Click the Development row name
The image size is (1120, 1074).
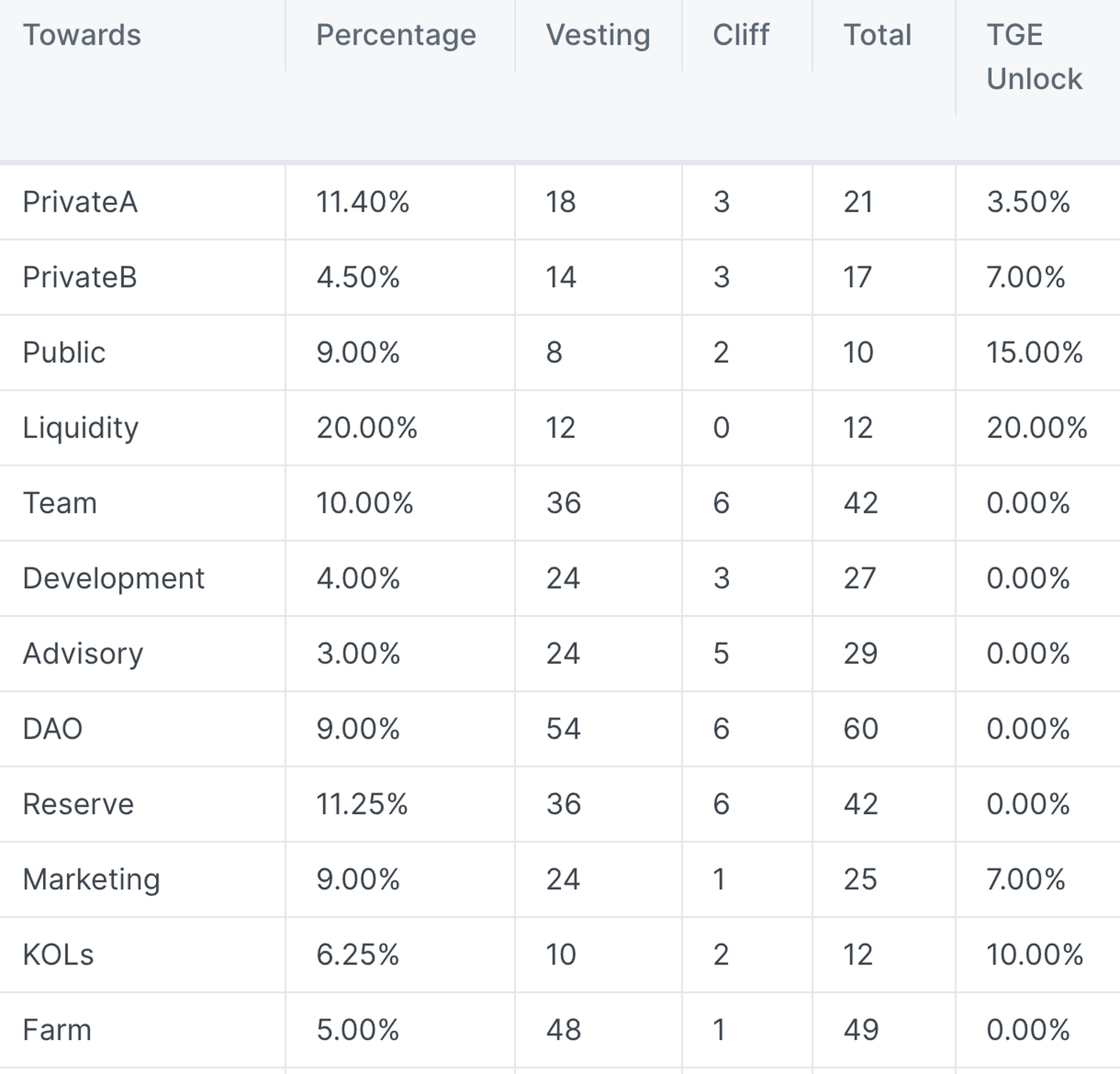tap(113, 578)
